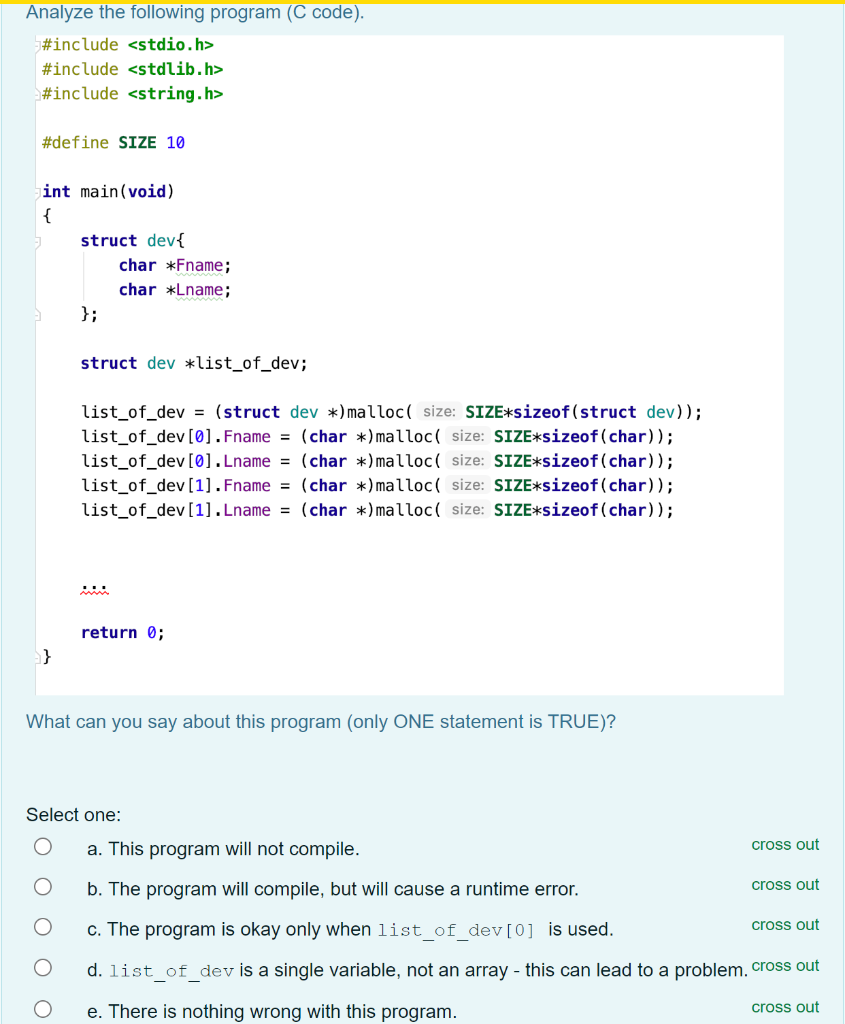Click the 'size:' inlay hint on the struct dev malloc line
Viewport: 845px width, 1024px height.
(x=438, y=412)
